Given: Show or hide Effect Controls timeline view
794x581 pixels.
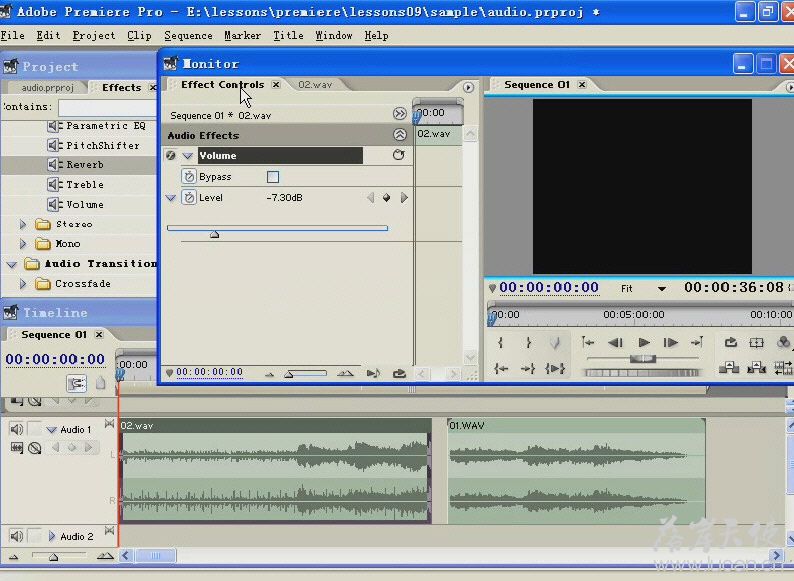Looking at the screenshot, I should pos(400,113).
